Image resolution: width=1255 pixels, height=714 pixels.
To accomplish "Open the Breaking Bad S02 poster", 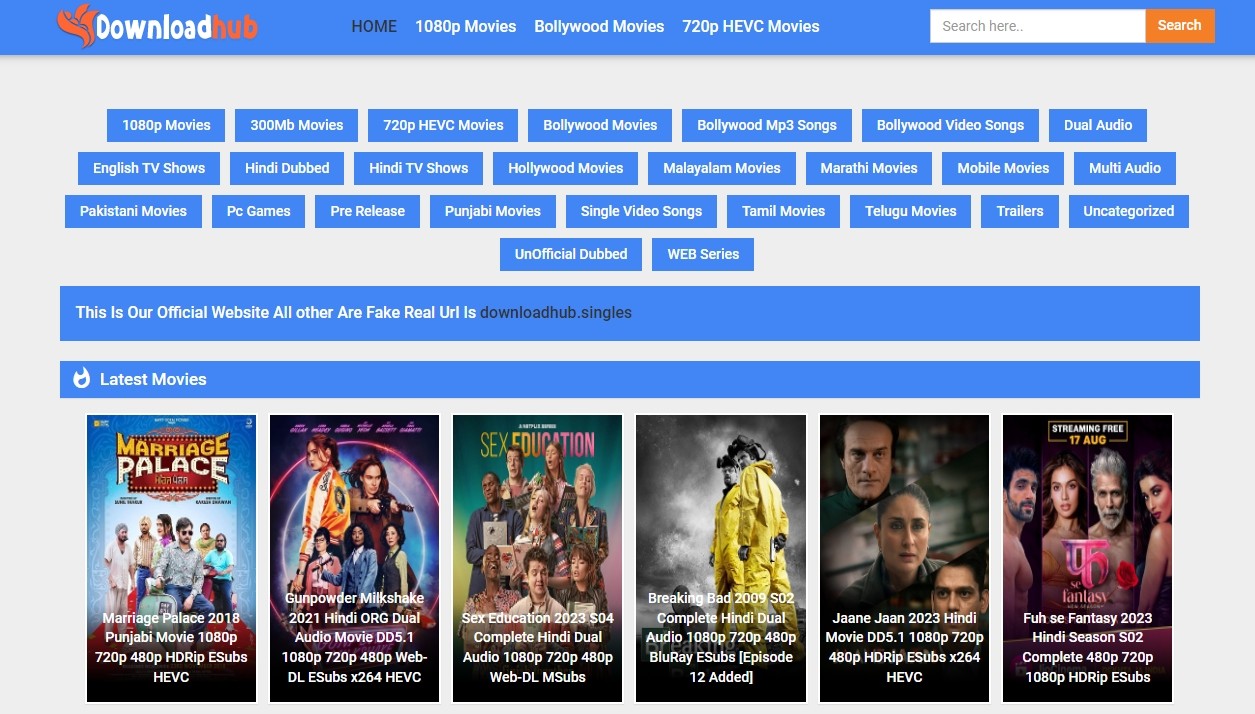I will click(x=721, y=558).
